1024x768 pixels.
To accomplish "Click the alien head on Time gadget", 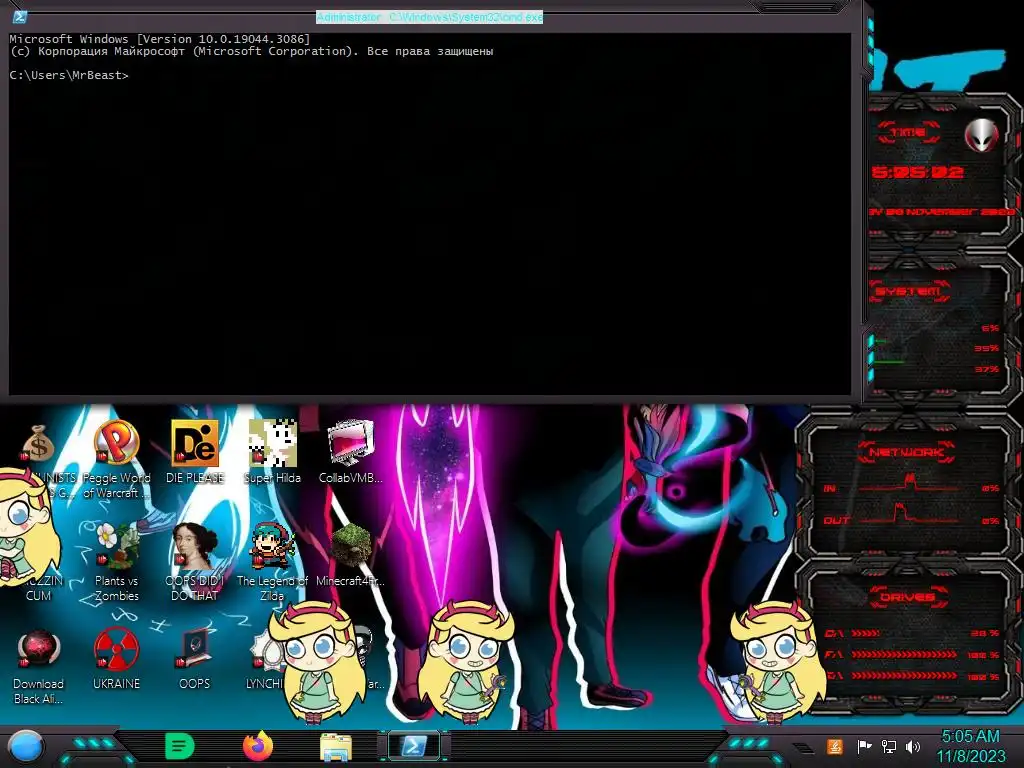I will [982, 135].
